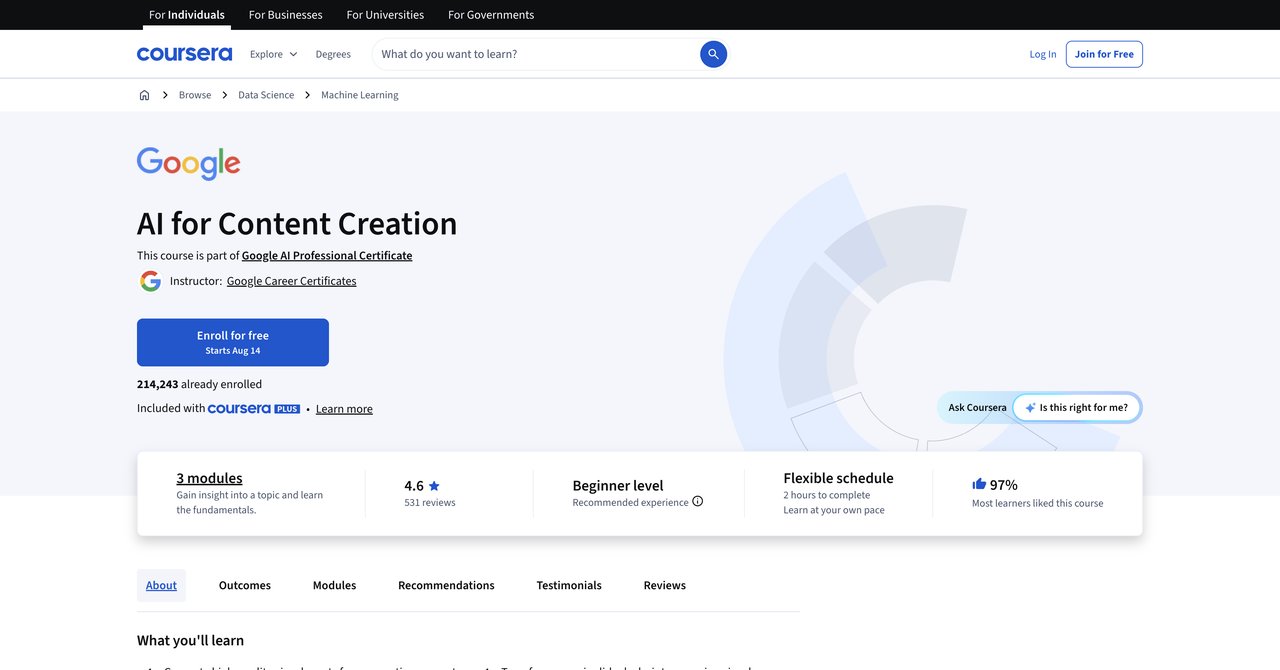Open the Google Career Certificates instructor link
The width and height of the screenshot is (1280, 670).
[292, 281]
